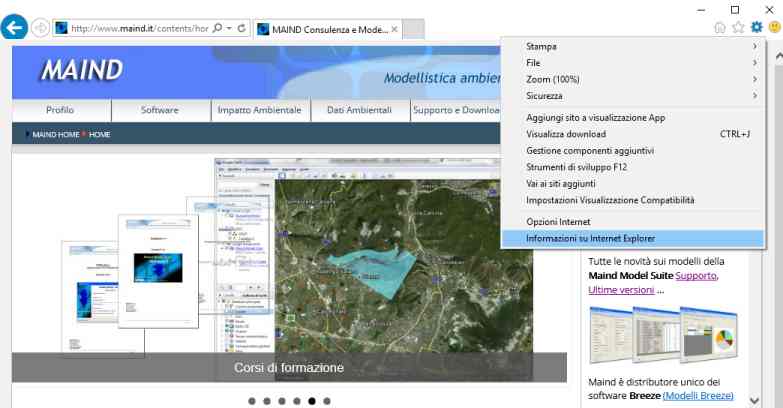The image size is (783, 408).
Task: Click the Stampa submenu arrow
Action: click(x=755, y=46)
